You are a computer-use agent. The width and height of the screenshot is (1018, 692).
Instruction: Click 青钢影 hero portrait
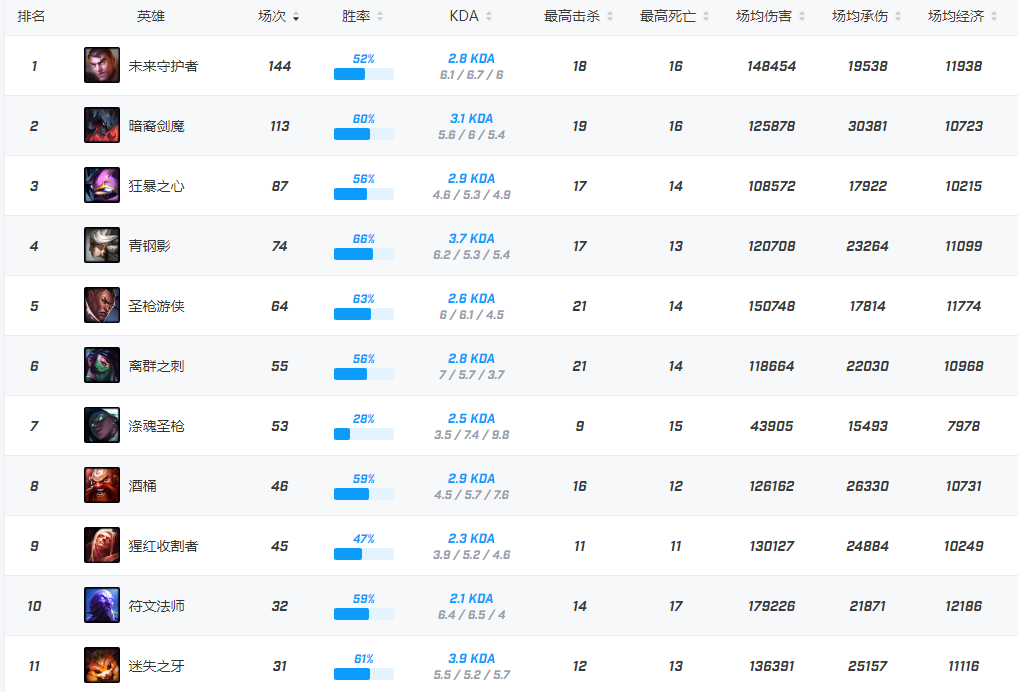pos(102,245)
